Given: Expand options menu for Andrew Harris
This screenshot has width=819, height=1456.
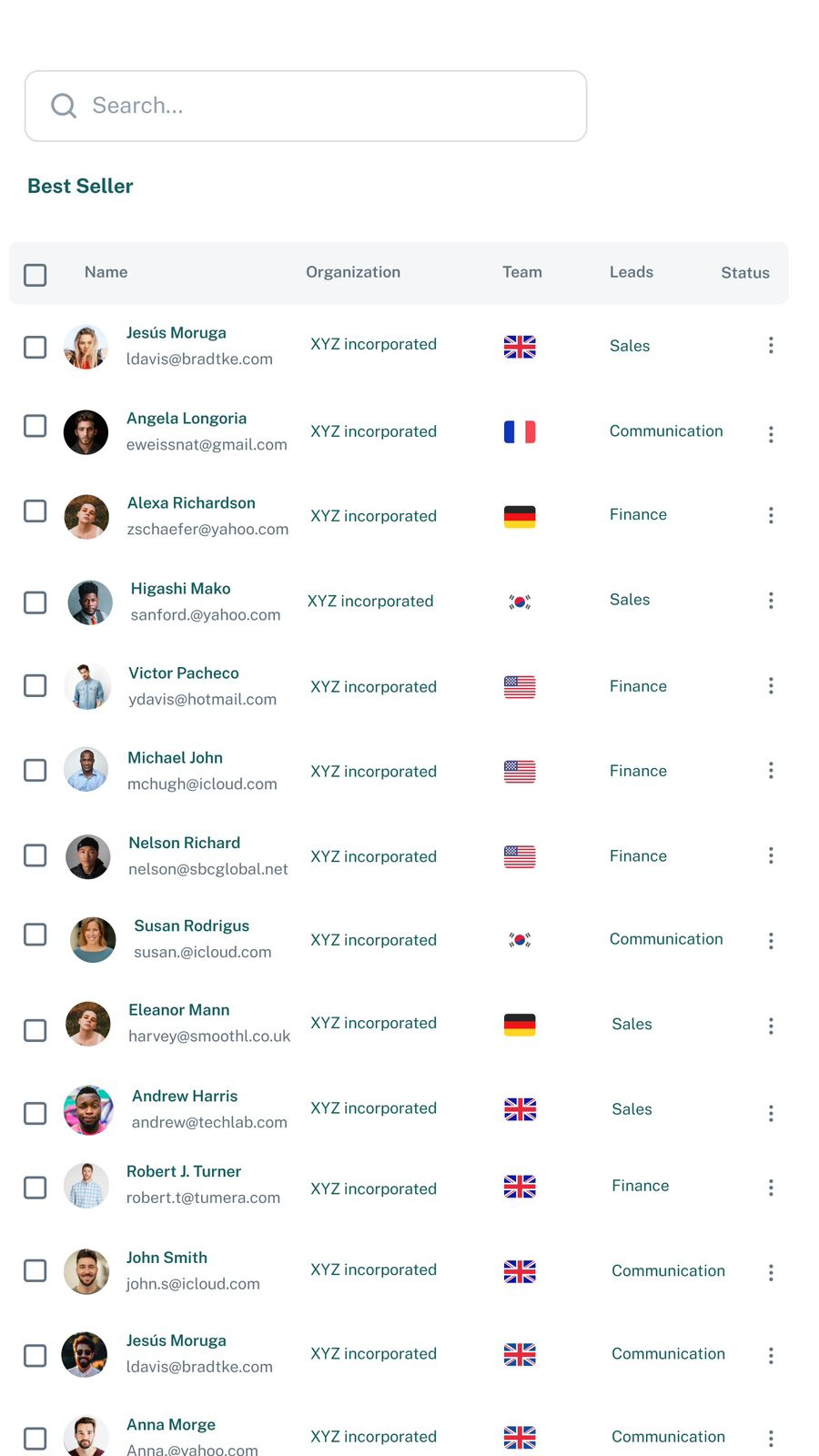Looking at the screenshot, I should click(x=771, y=1114).
